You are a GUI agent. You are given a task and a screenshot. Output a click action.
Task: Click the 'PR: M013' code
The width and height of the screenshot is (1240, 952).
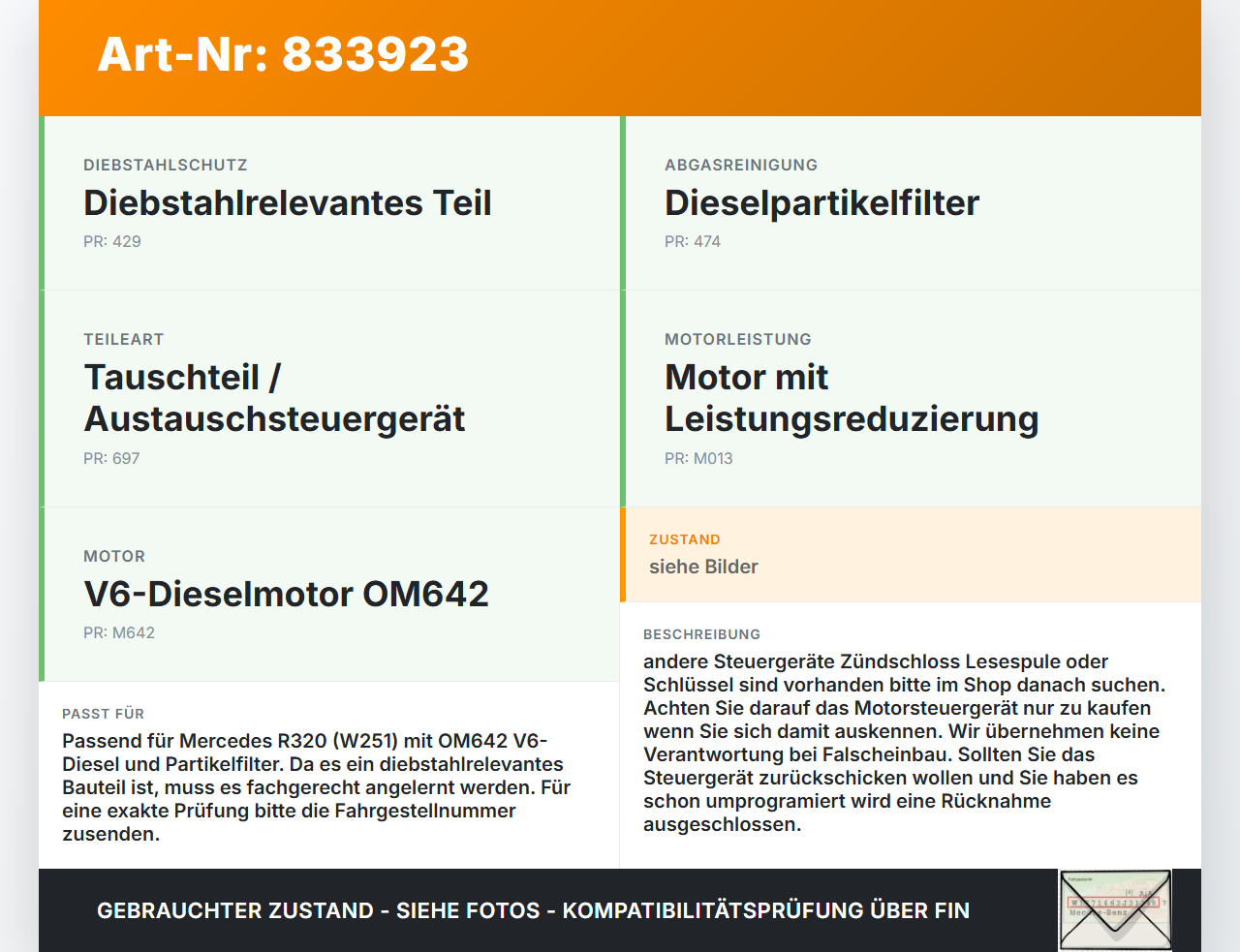[x=698, y=458]
